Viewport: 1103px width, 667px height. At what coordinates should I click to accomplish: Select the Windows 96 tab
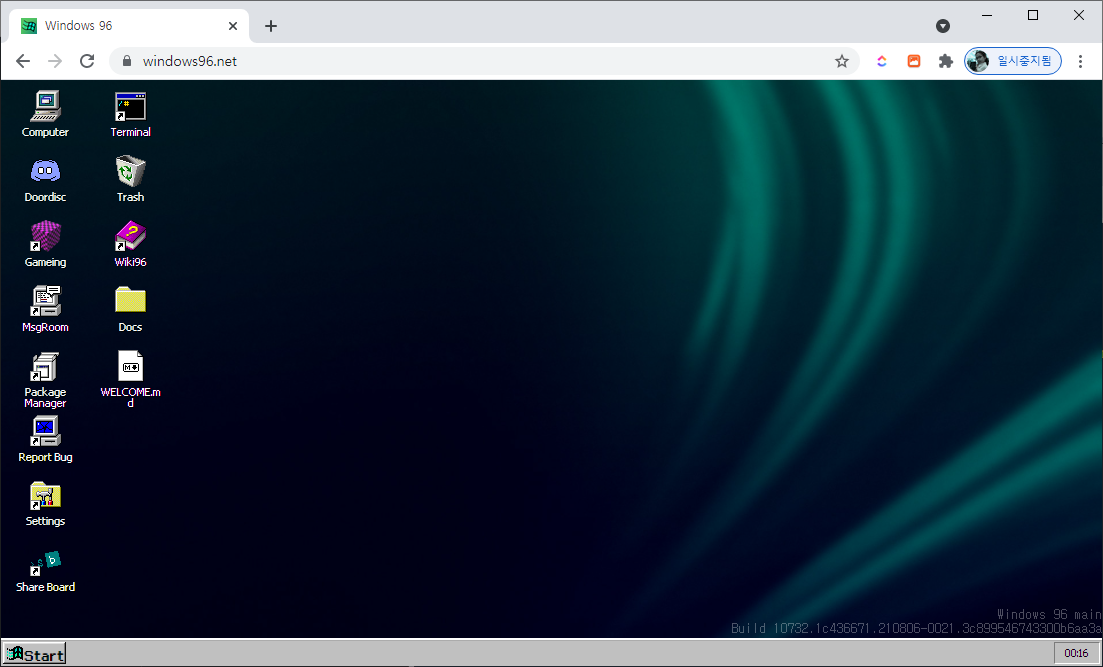129,26
